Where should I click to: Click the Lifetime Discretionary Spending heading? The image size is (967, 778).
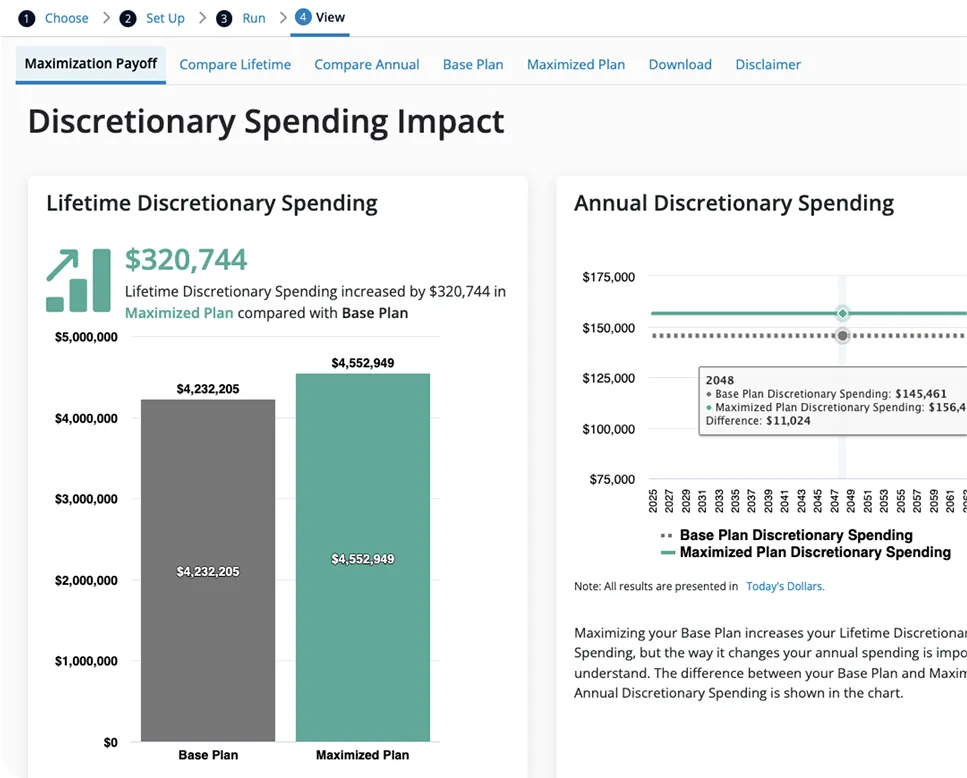point(212,203)
